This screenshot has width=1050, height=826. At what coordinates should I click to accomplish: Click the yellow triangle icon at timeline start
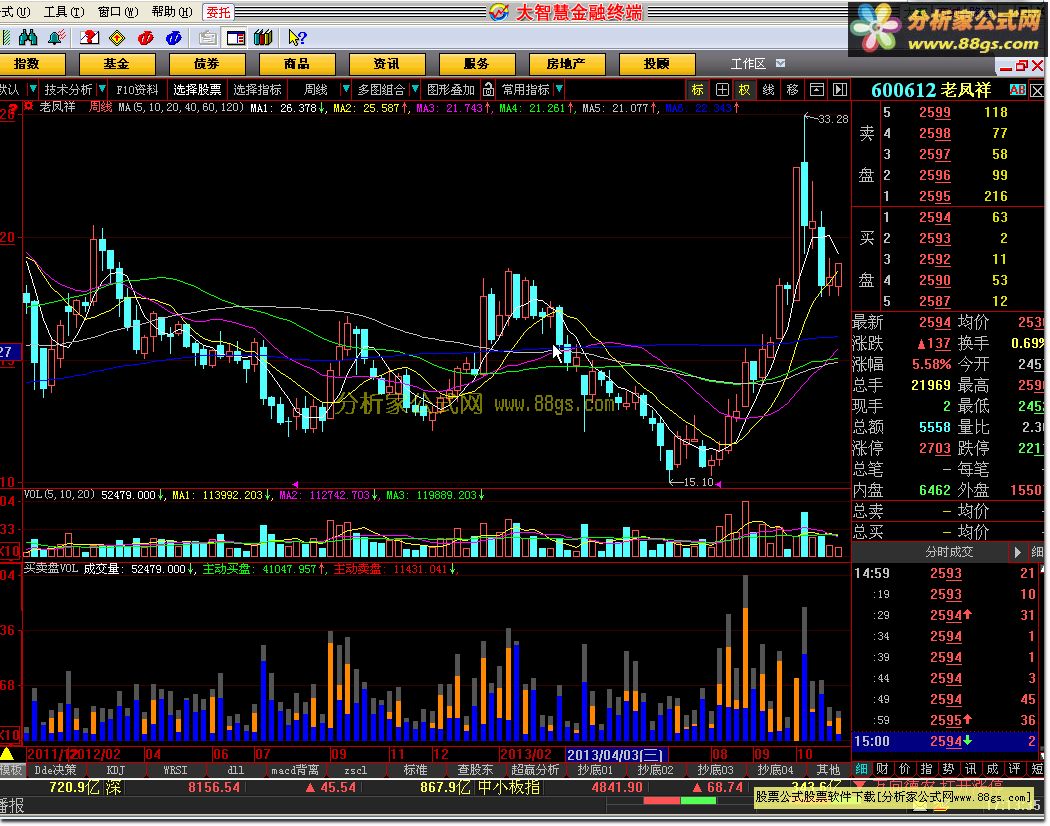click(x=7, y=754)
